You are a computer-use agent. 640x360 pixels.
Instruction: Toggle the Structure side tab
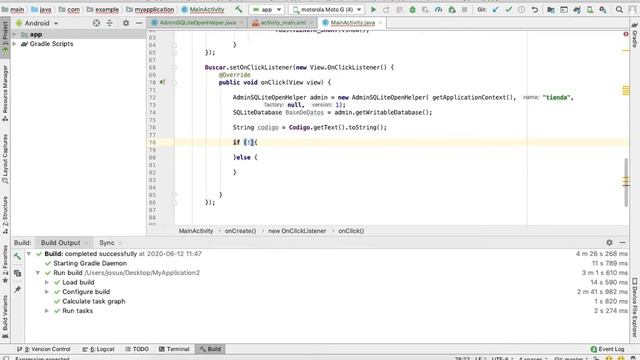(x=5, y=215)
